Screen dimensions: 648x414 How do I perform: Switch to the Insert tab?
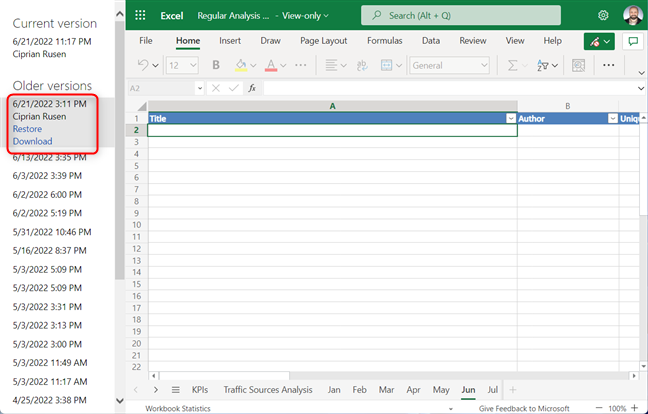point(230,40)
